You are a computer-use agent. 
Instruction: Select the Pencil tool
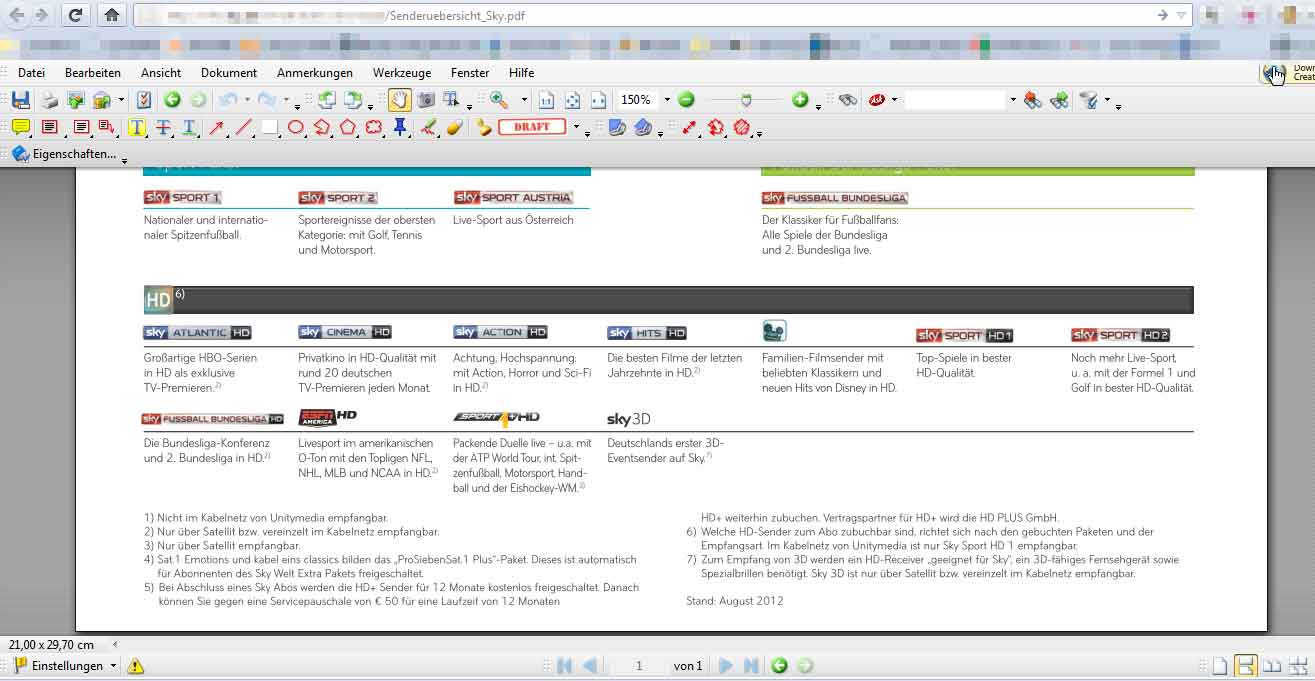428,127
